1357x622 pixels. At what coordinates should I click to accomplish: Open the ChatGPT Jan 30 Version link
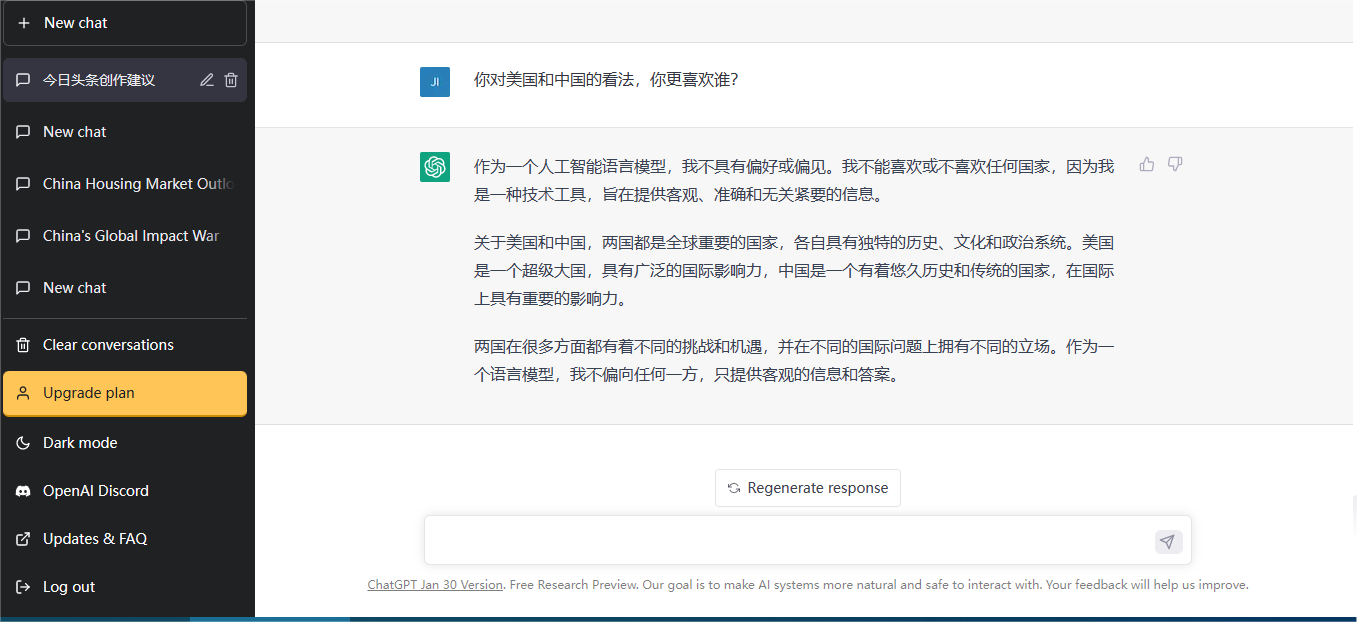point(435,585)
